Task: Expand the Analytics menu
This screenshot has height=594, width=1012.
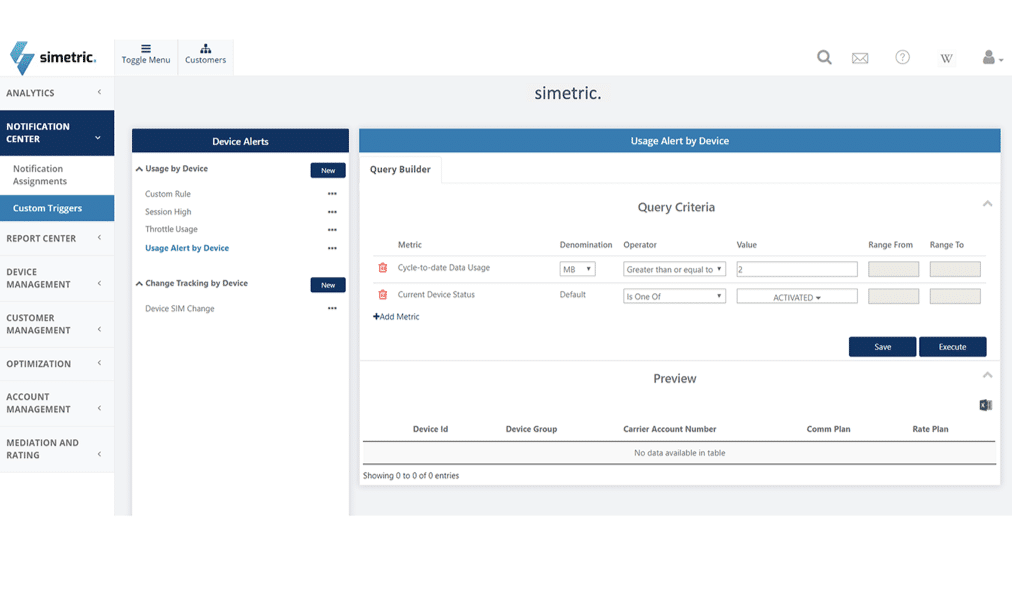Action: click(57, 93)
